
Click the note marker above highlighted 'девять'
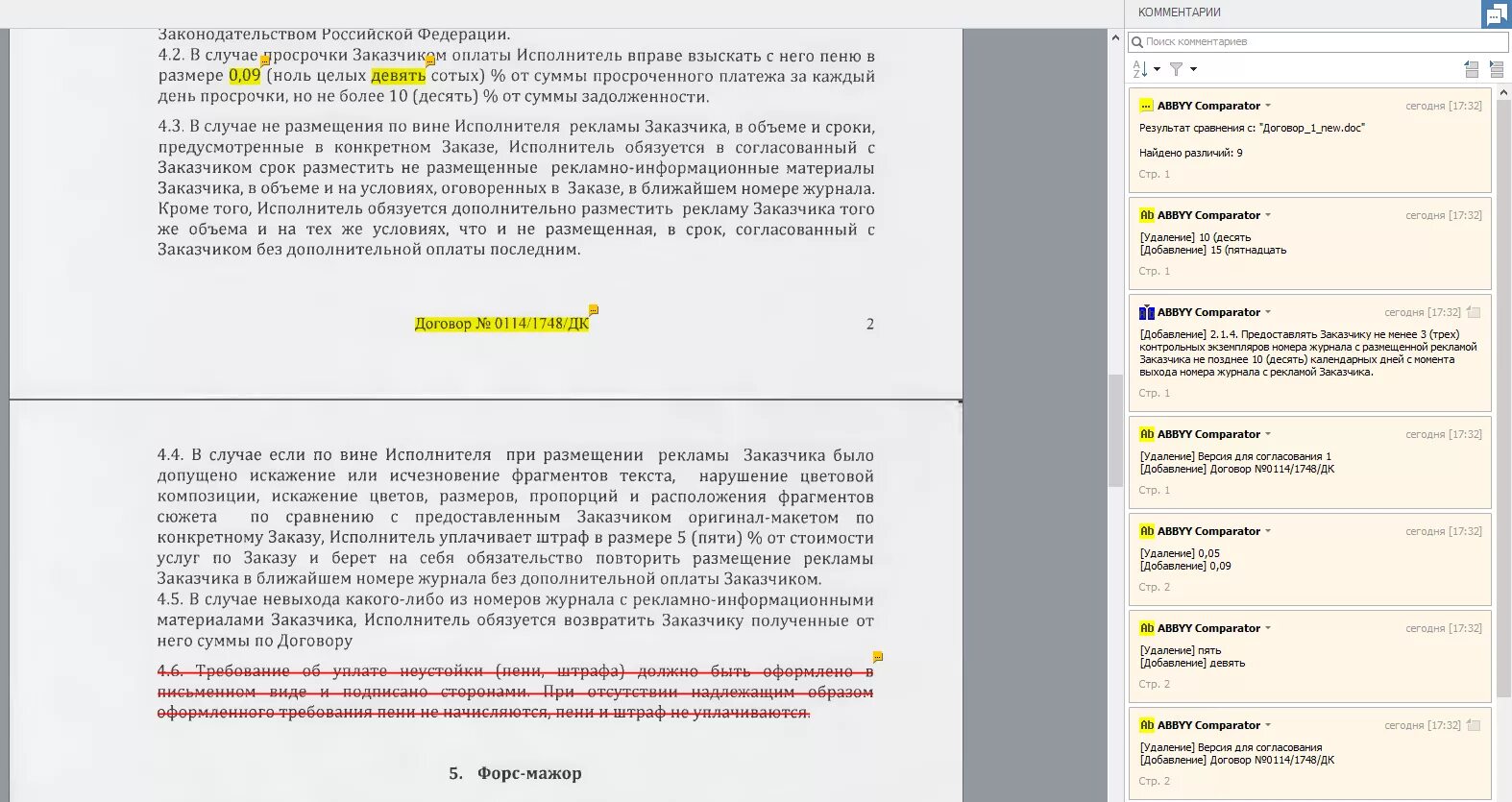[430, 61]
